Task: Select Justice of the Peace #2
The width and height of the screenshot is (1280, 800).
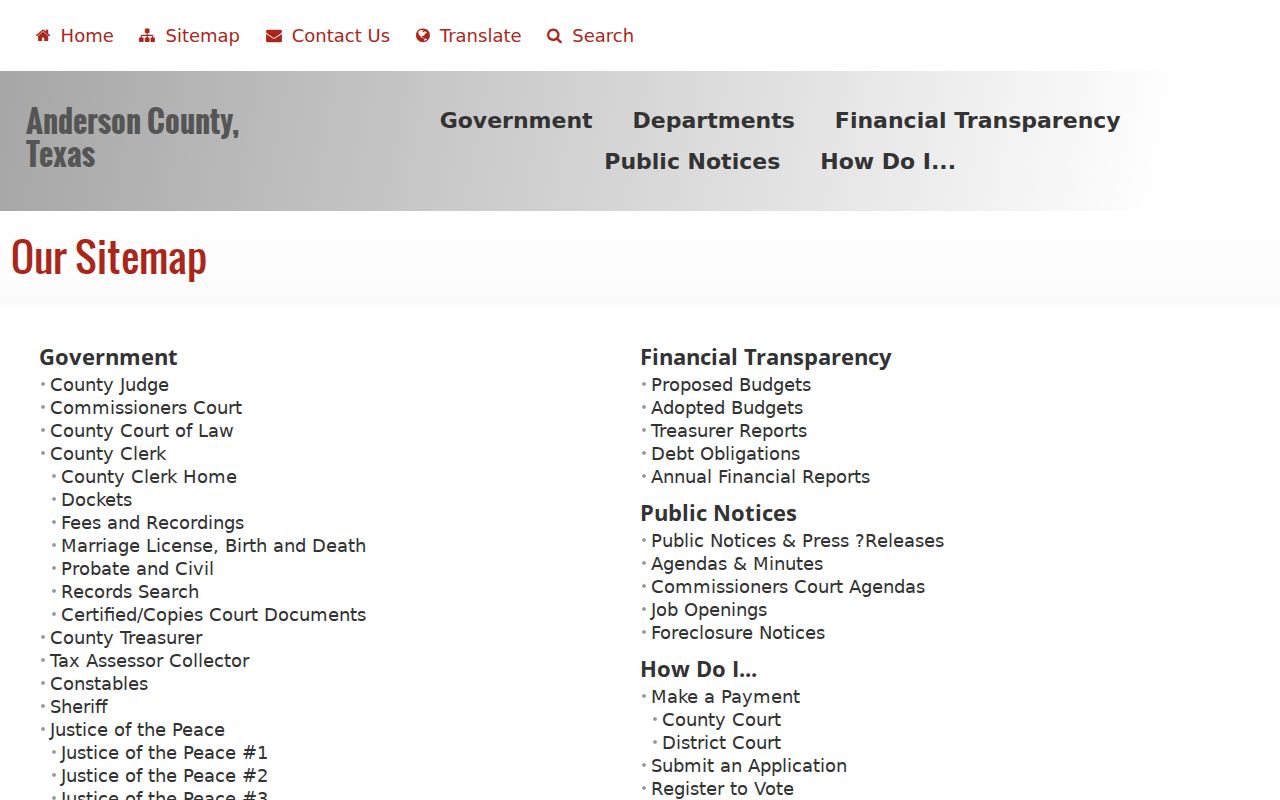Action: coord(164,776)
